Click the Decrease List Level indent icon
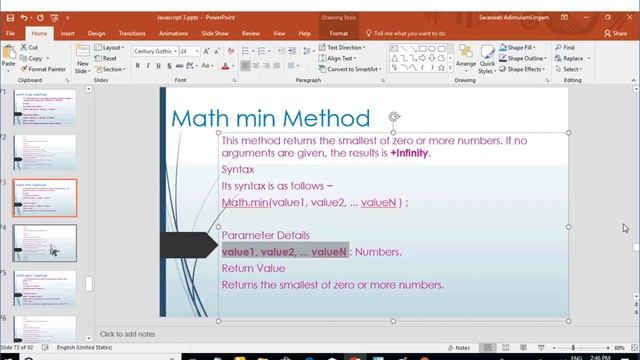 point(281,51)
